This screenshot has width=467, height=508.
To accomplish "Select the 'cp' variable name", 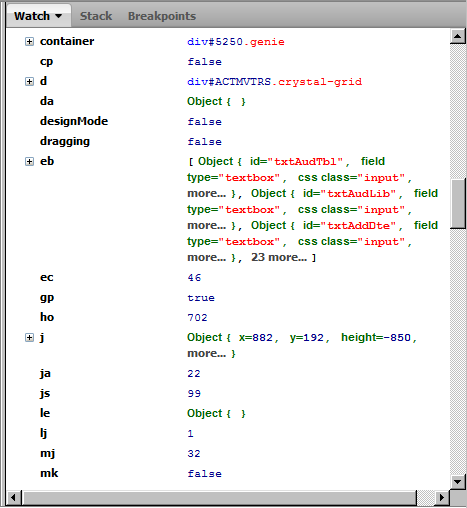I will [x=46, y=62].
